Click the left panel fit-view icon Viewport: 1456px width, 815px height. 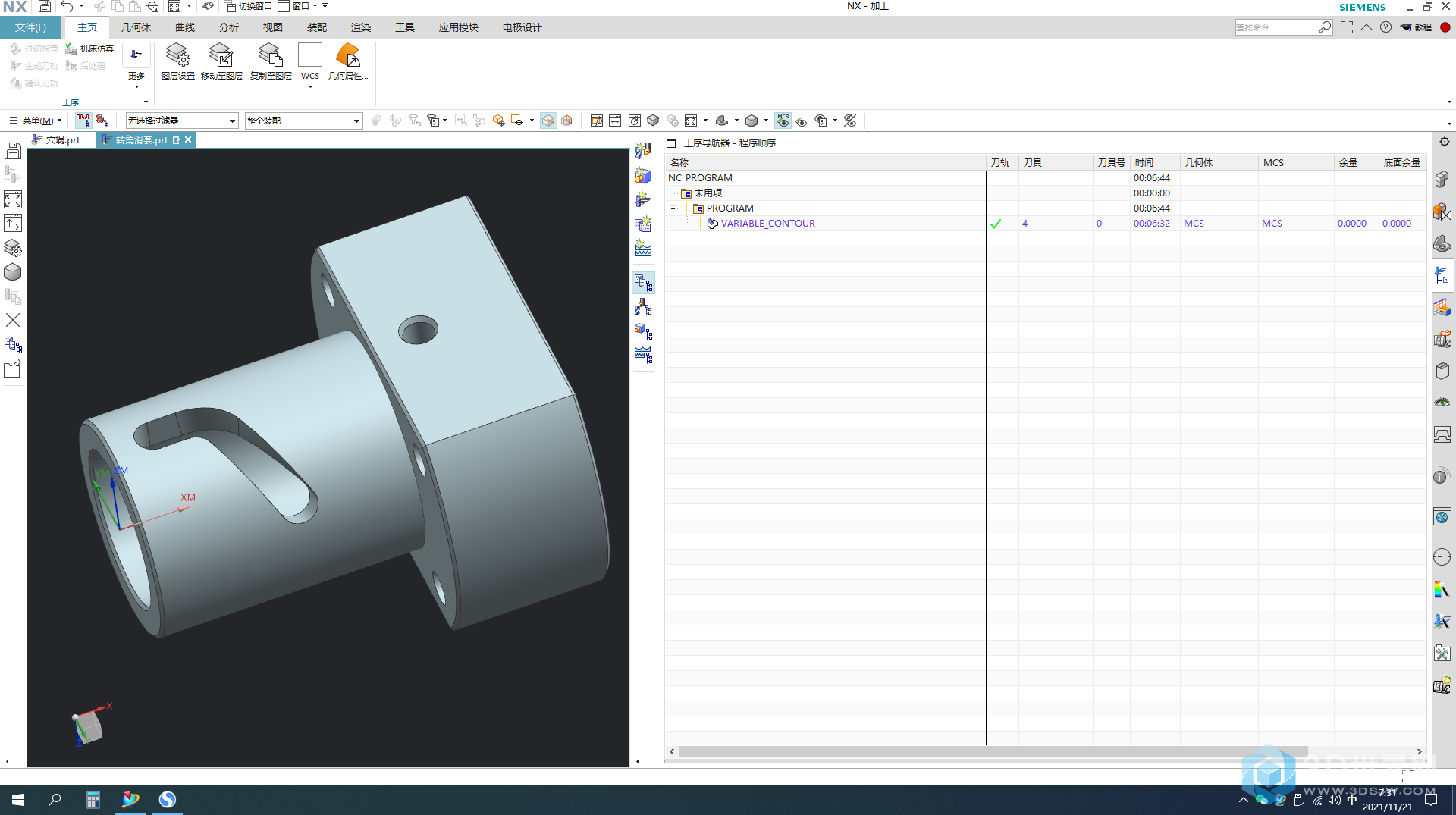pos(13,199)
